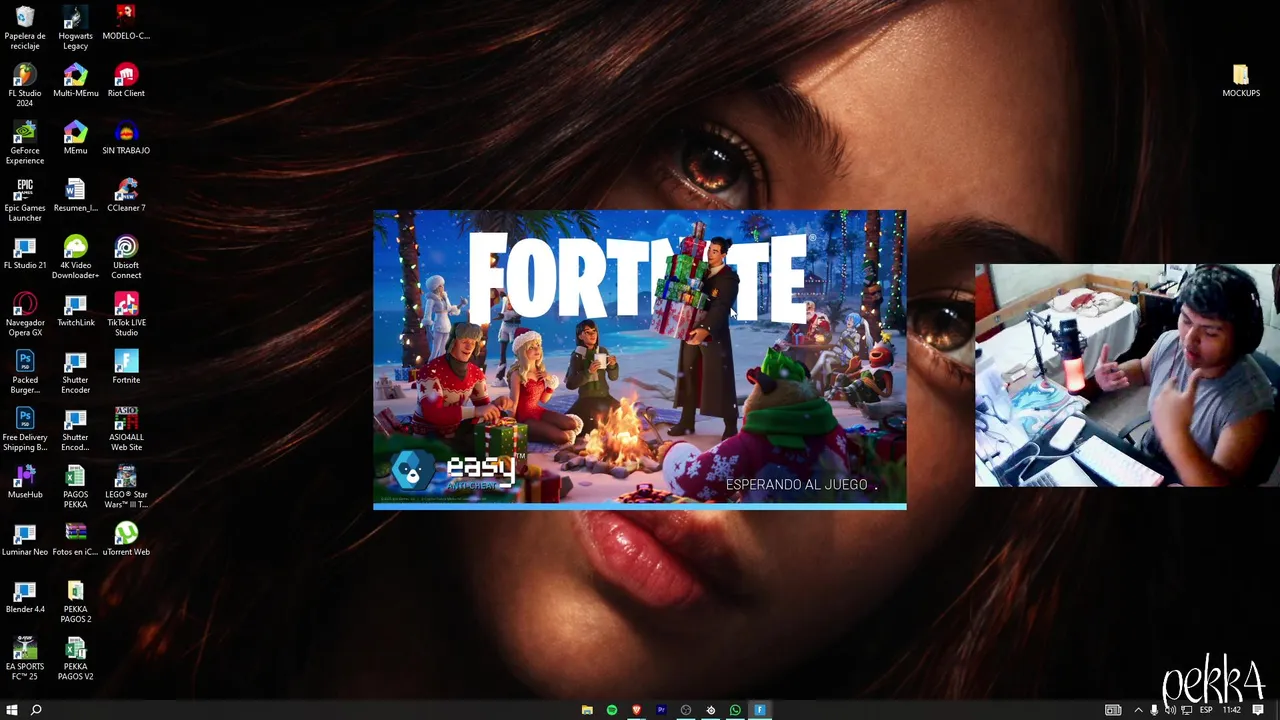Select the TwitchLink desktop shortcut
The width and height of the screenshot is (1280, 720).
pos(75,309)
